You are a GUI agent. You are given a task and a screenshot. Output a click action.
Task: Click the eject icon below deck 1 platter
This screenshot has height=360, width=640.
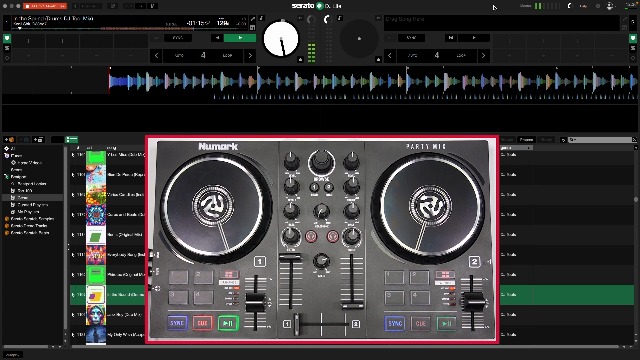[x=300, y=60]
